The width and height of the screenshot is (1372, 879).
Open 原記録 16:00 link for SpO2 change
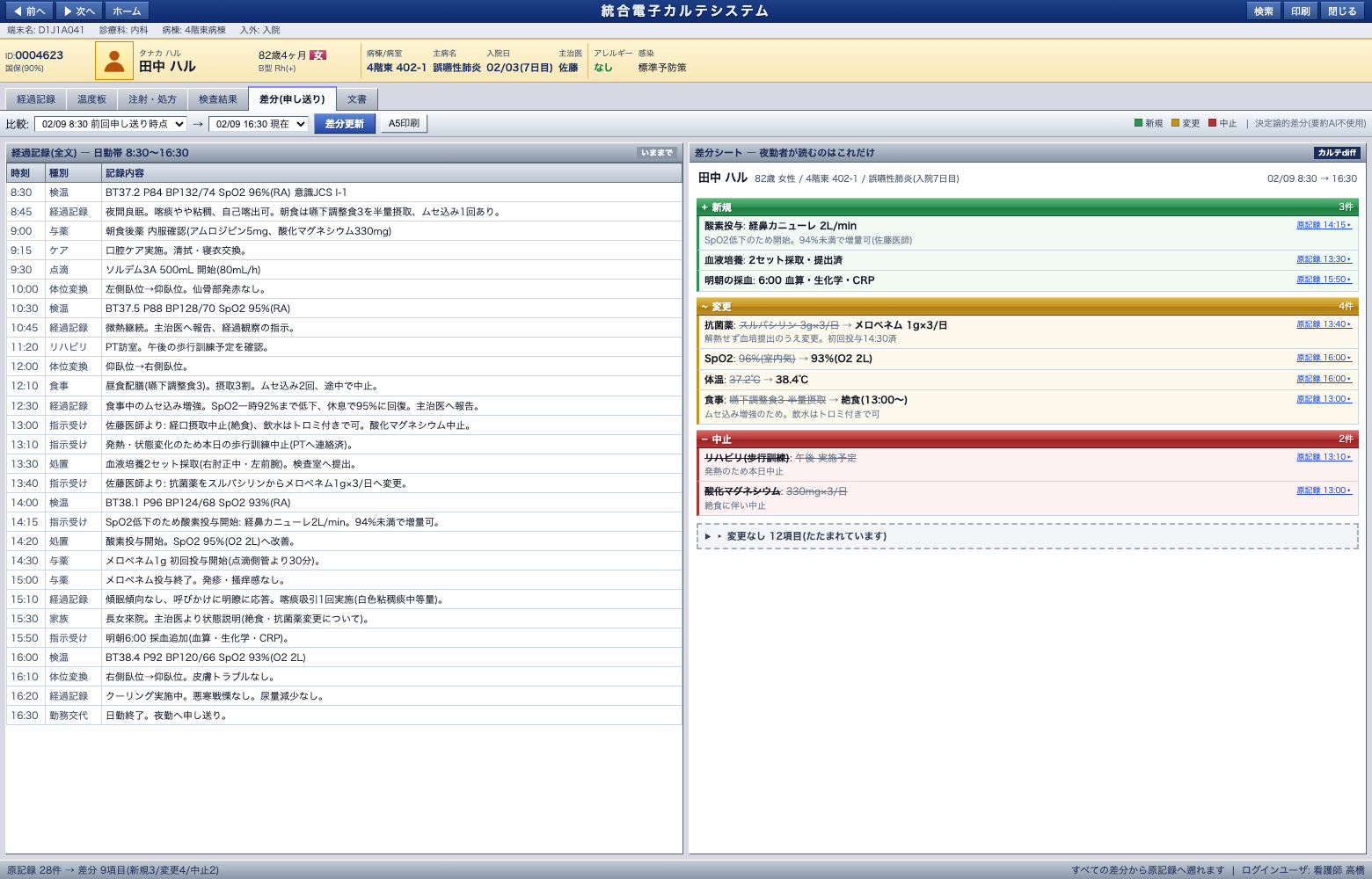pos(1324,358)
